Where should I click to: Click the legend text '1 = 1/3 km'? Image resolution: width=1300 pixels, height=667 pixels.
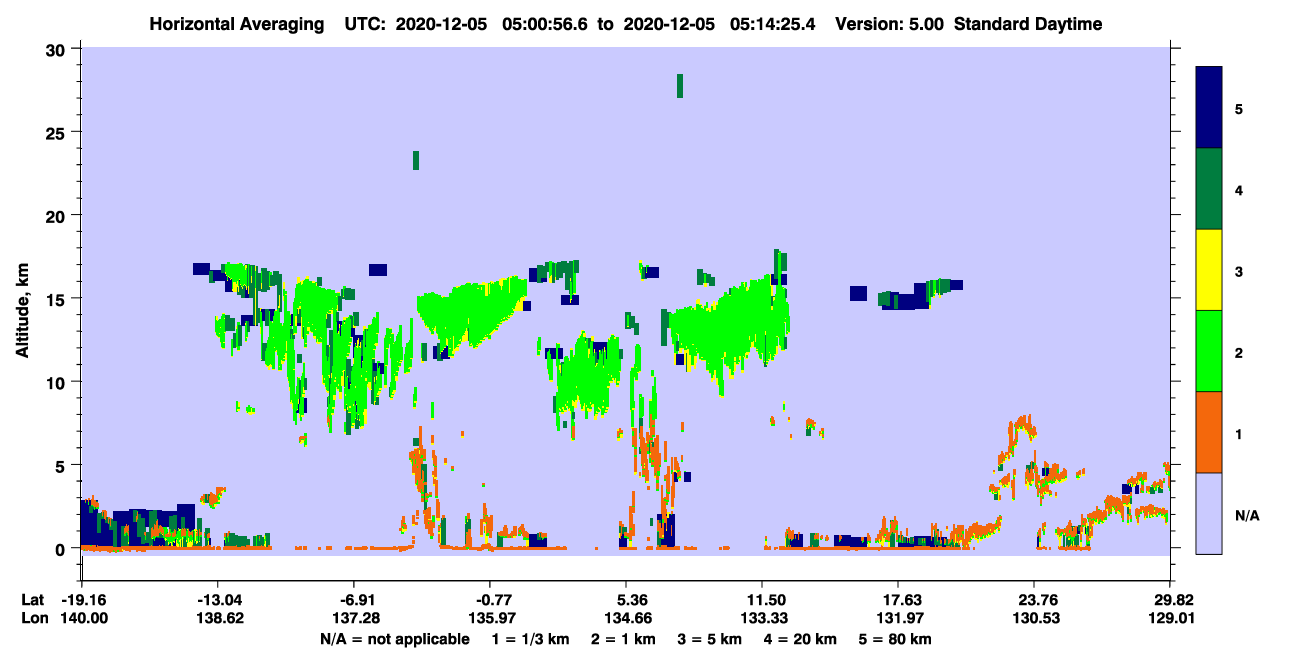[530, 639]
